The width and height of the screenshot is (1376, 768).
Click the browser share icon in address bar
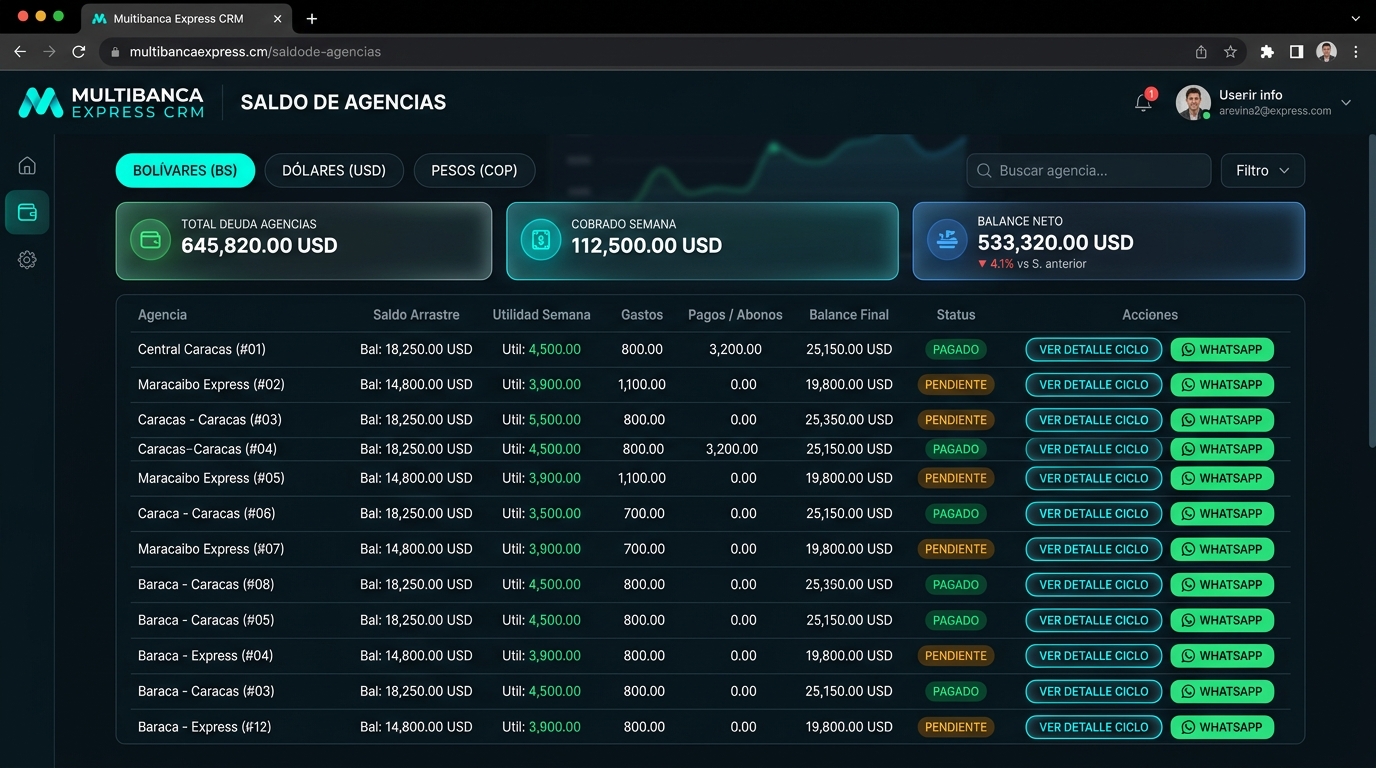[x=1201, y=51]
